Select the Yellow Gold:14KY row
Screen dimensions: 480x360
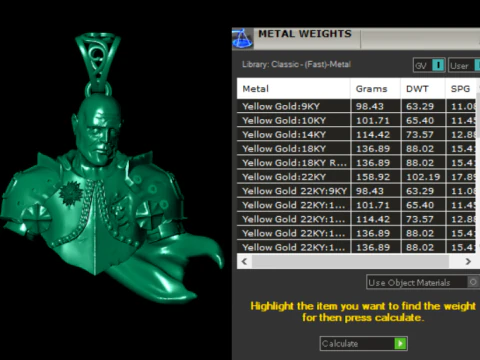357,134
